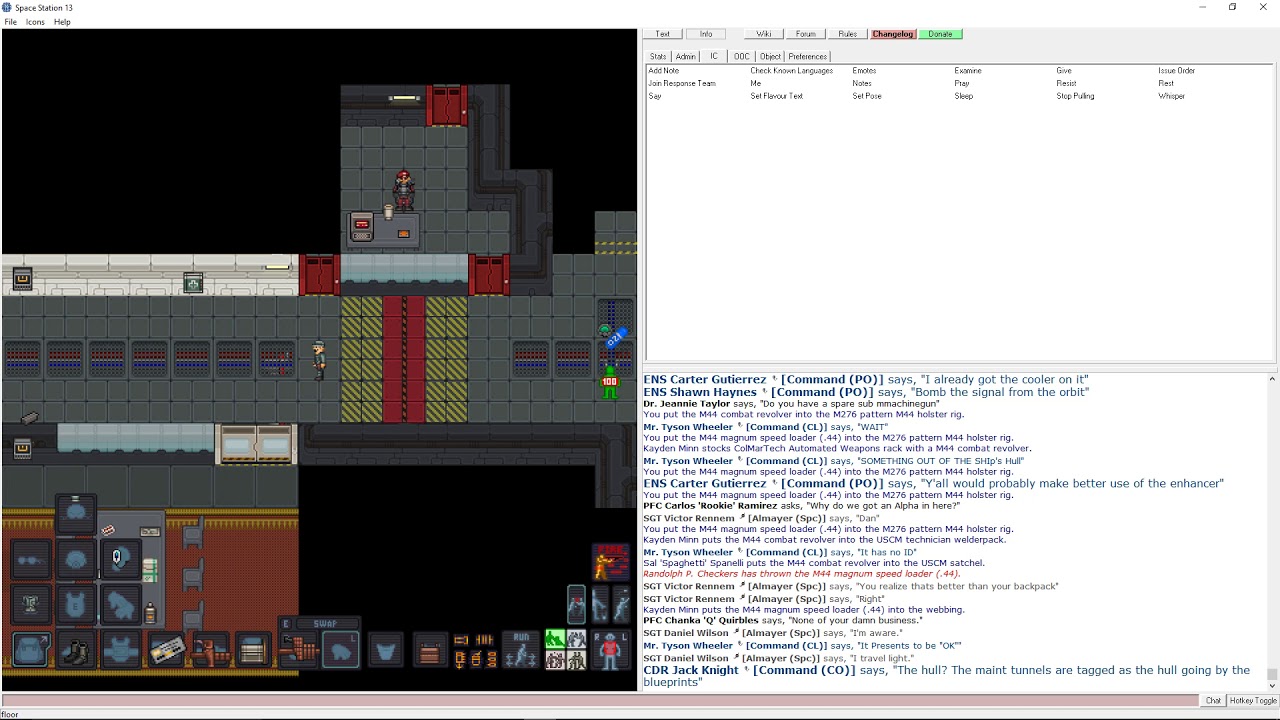Select the grab intent at lower left of the intent grid
The image size is (1280, 720).
[555, 660]
